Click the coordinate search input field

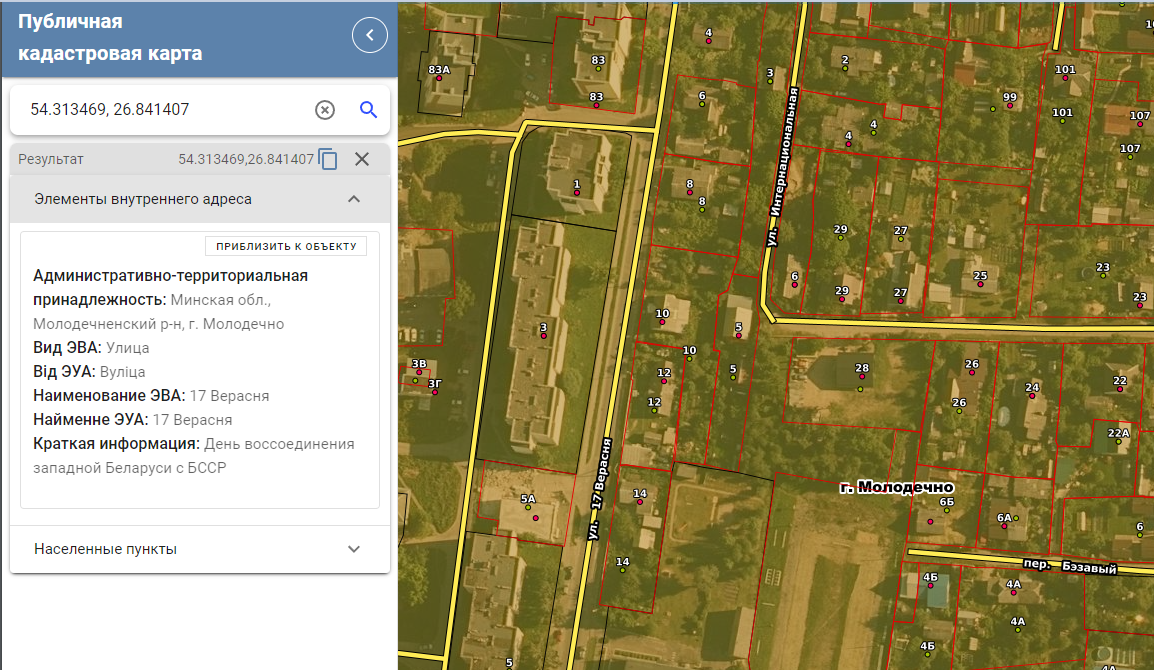coord(168,110)
